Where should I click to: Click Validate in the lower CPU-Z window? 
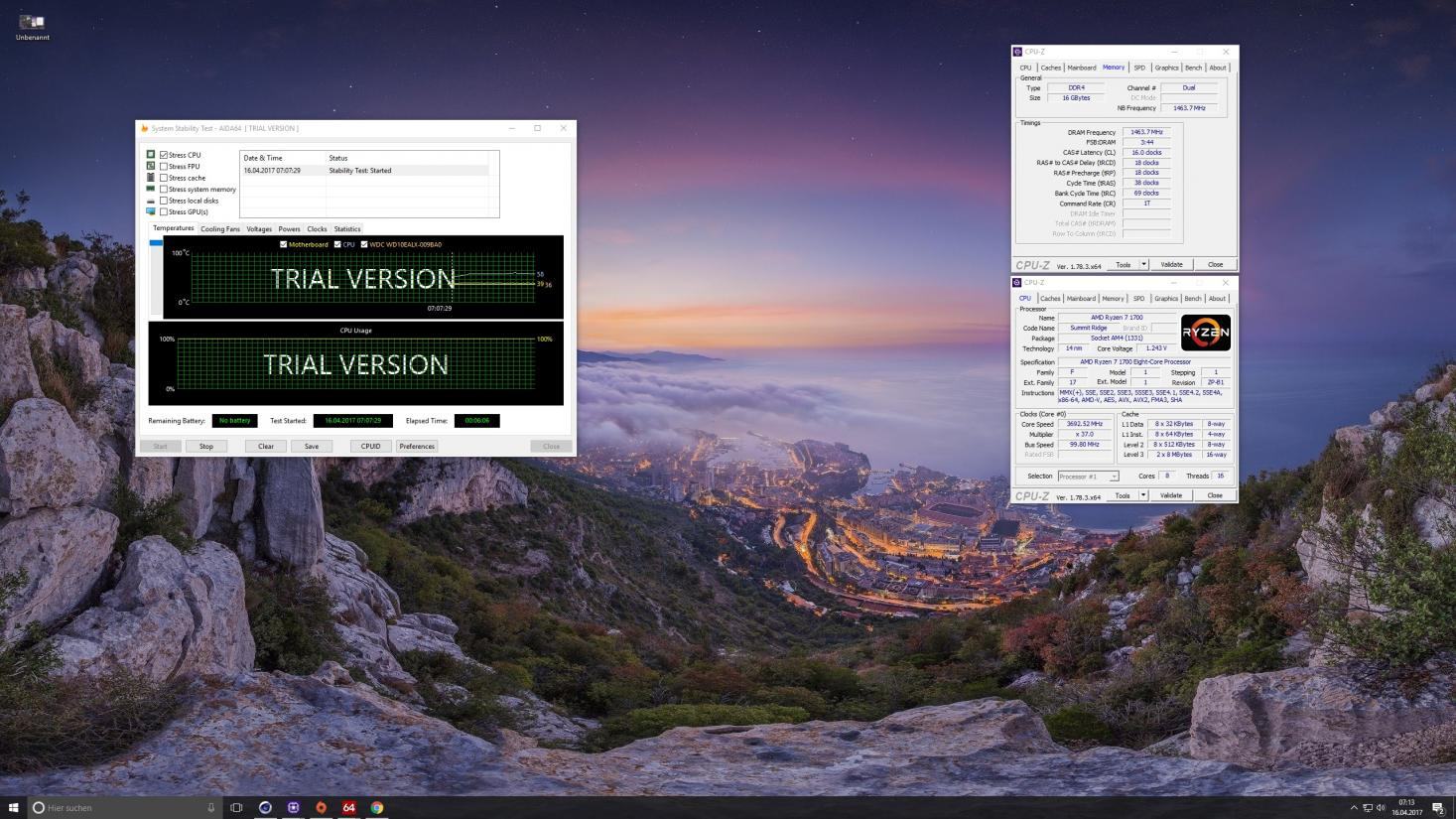1171,494
